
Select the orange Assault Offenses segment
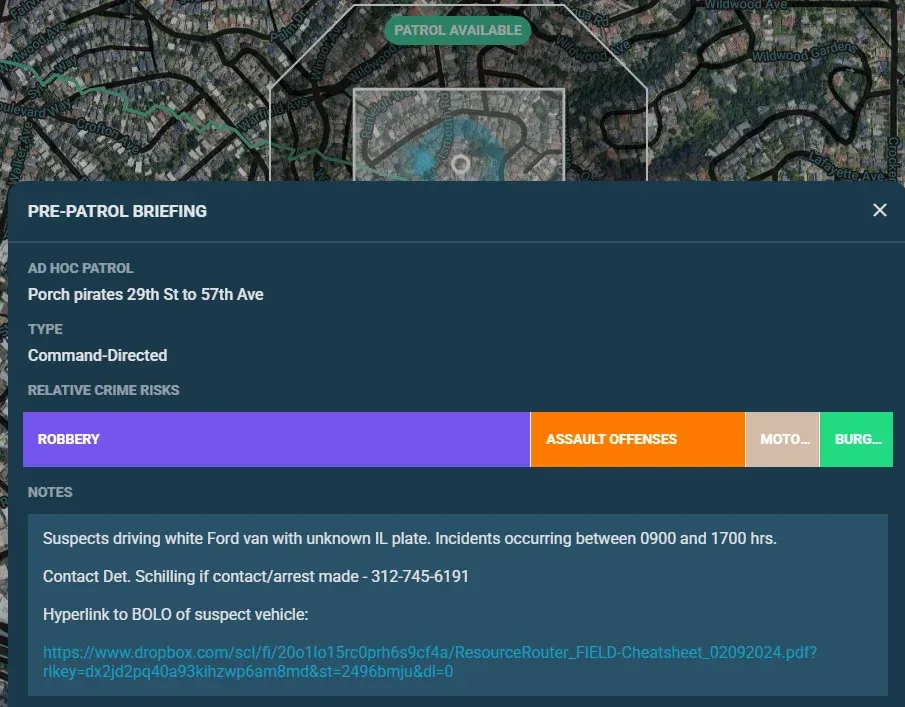pos(638,439)
